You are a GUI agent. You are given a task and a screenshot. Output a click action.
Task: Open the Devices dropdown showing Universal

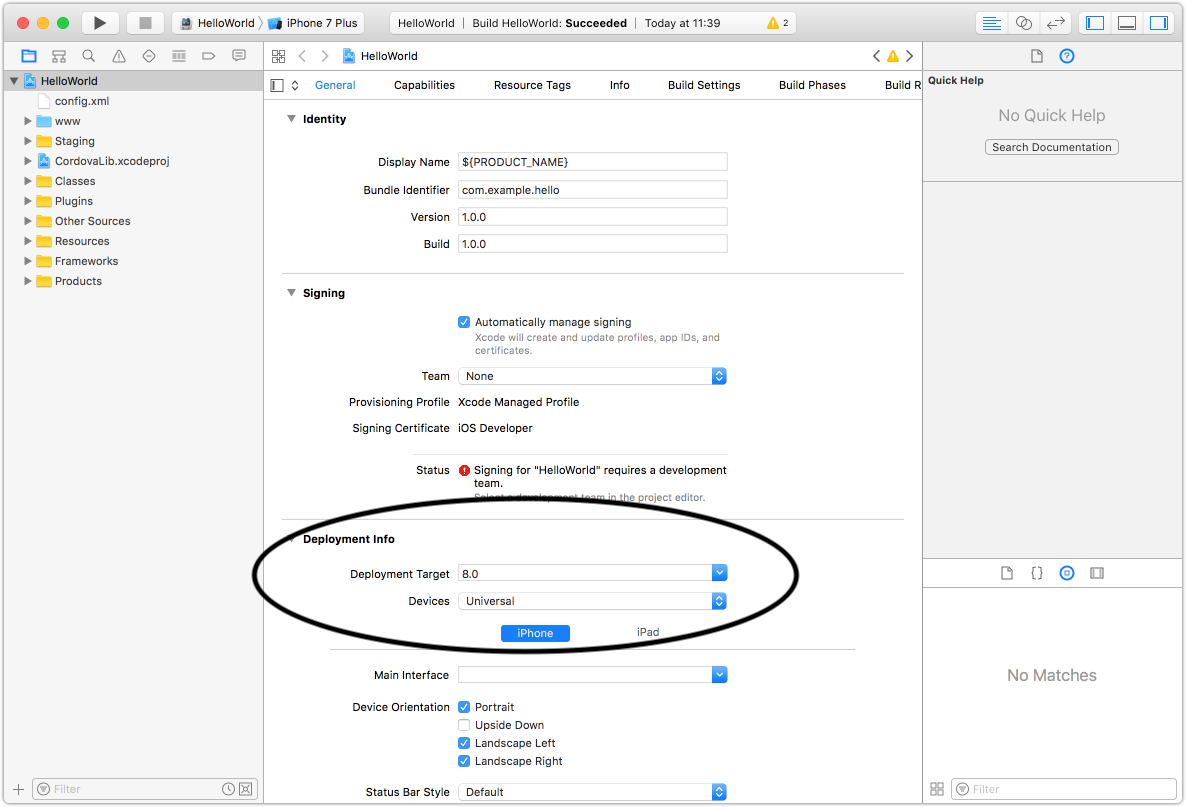point(719,601)
